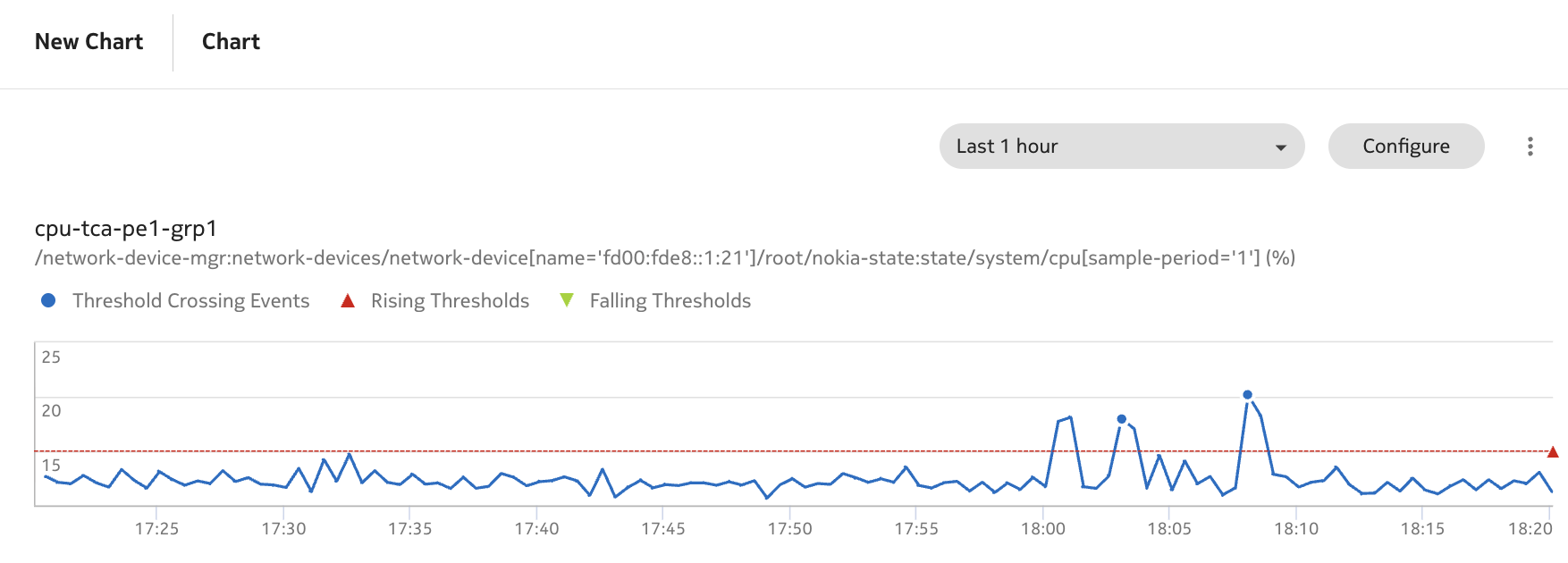This screenshot has width=1568, height=563.
Task: Select the Chart tab
Action: [x=231, y=42]
